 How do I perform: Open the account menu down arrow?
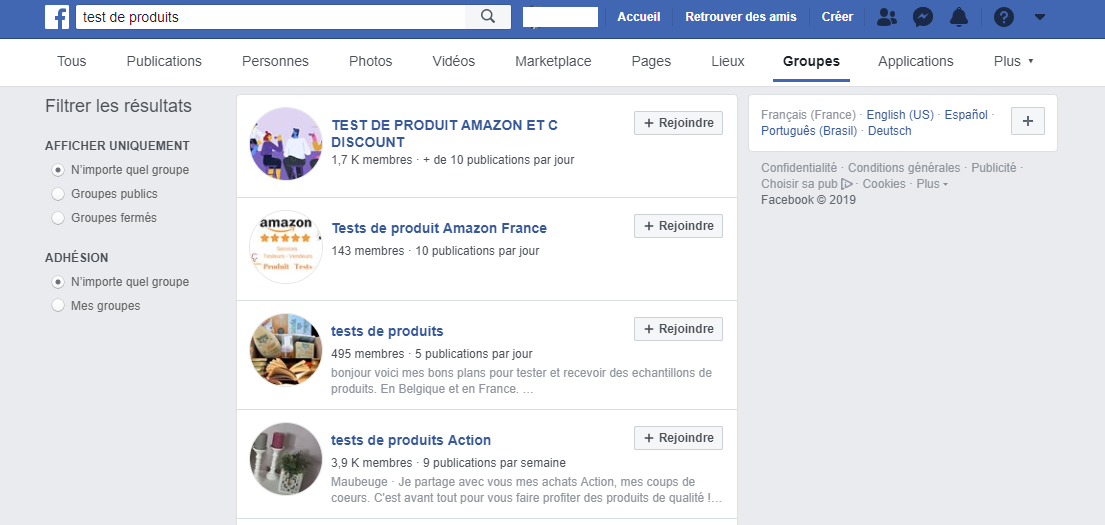click(x=1040, y=17)
